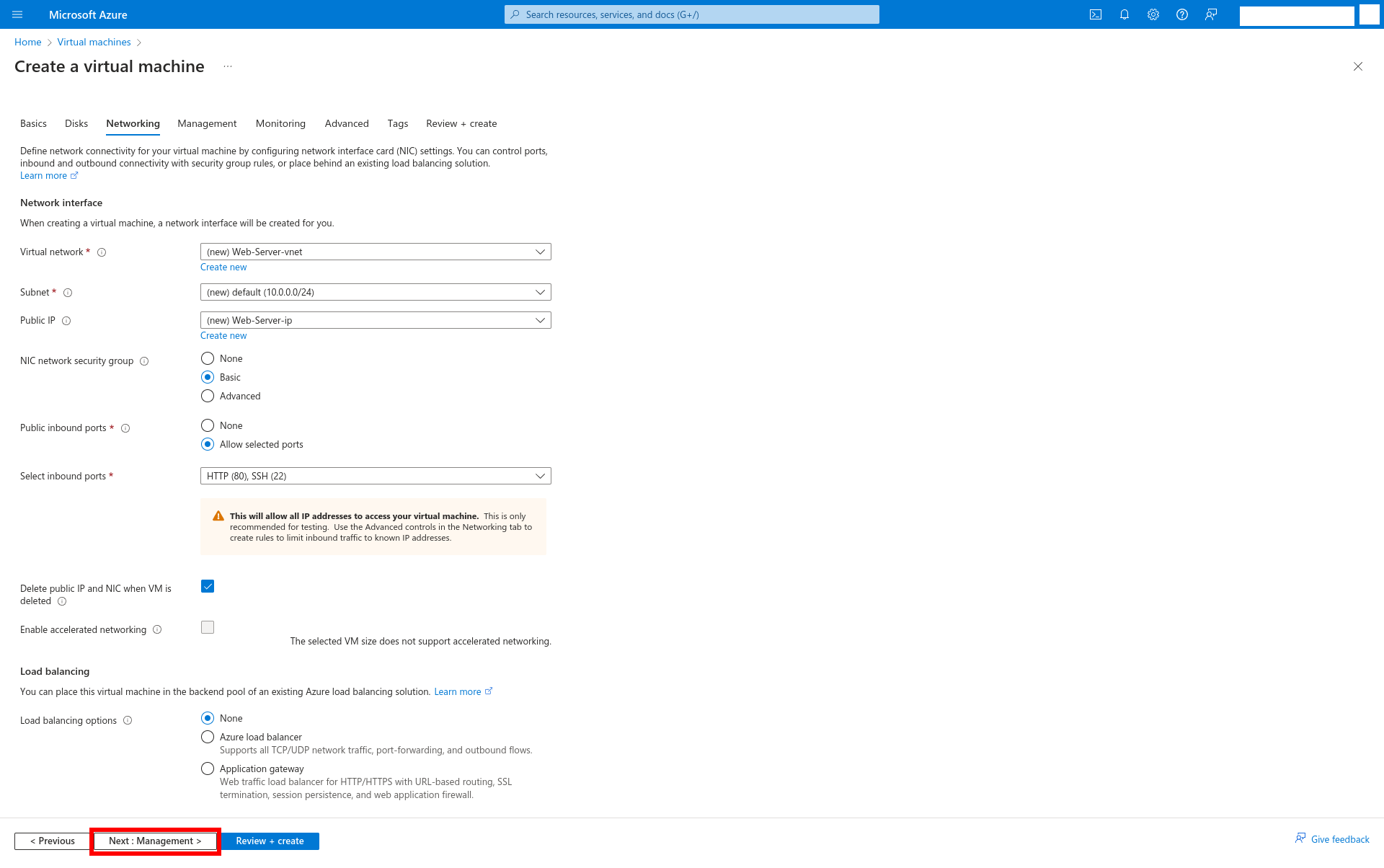This screenshot has width=1384, height=868.
Task: Open the Subnet dropdown
Action: pos(375,292)
